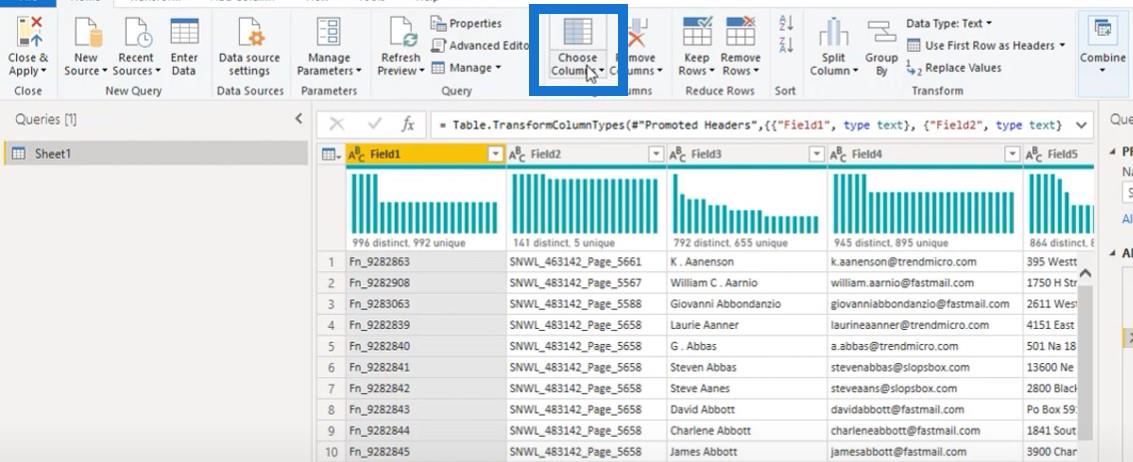Open the Close & Apply dropdown arrow
The height and width of the screenshot is (462, 1133).
point(43,71)
